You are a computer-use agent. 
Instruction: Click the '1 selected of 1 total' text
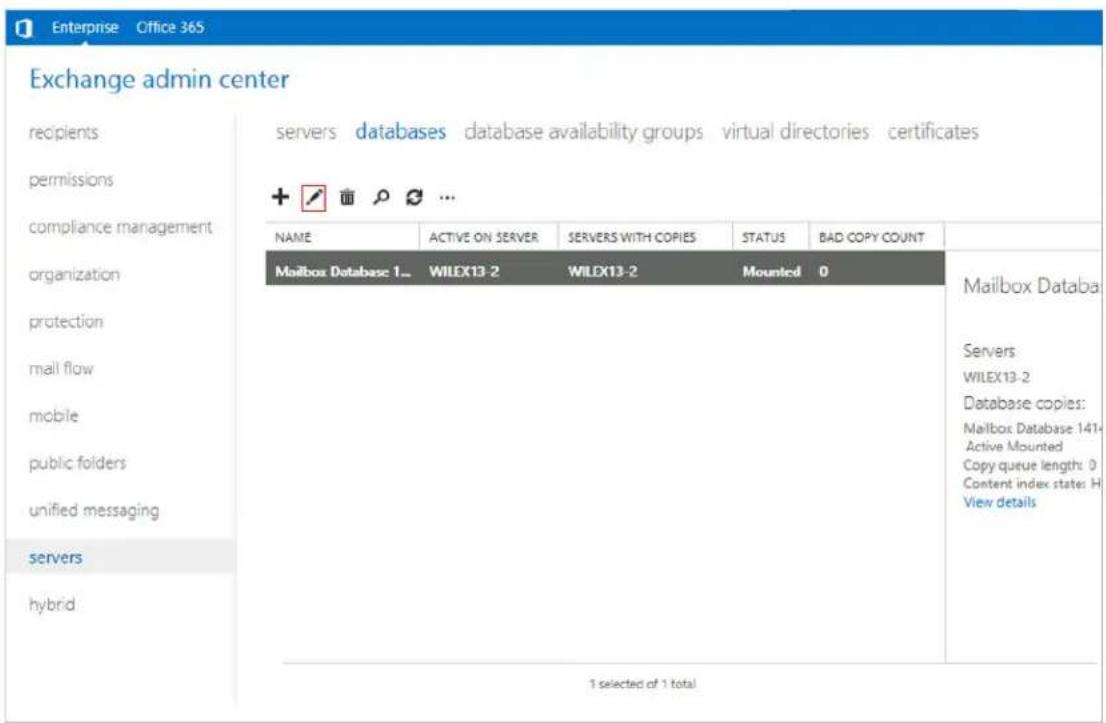(642, 683)
